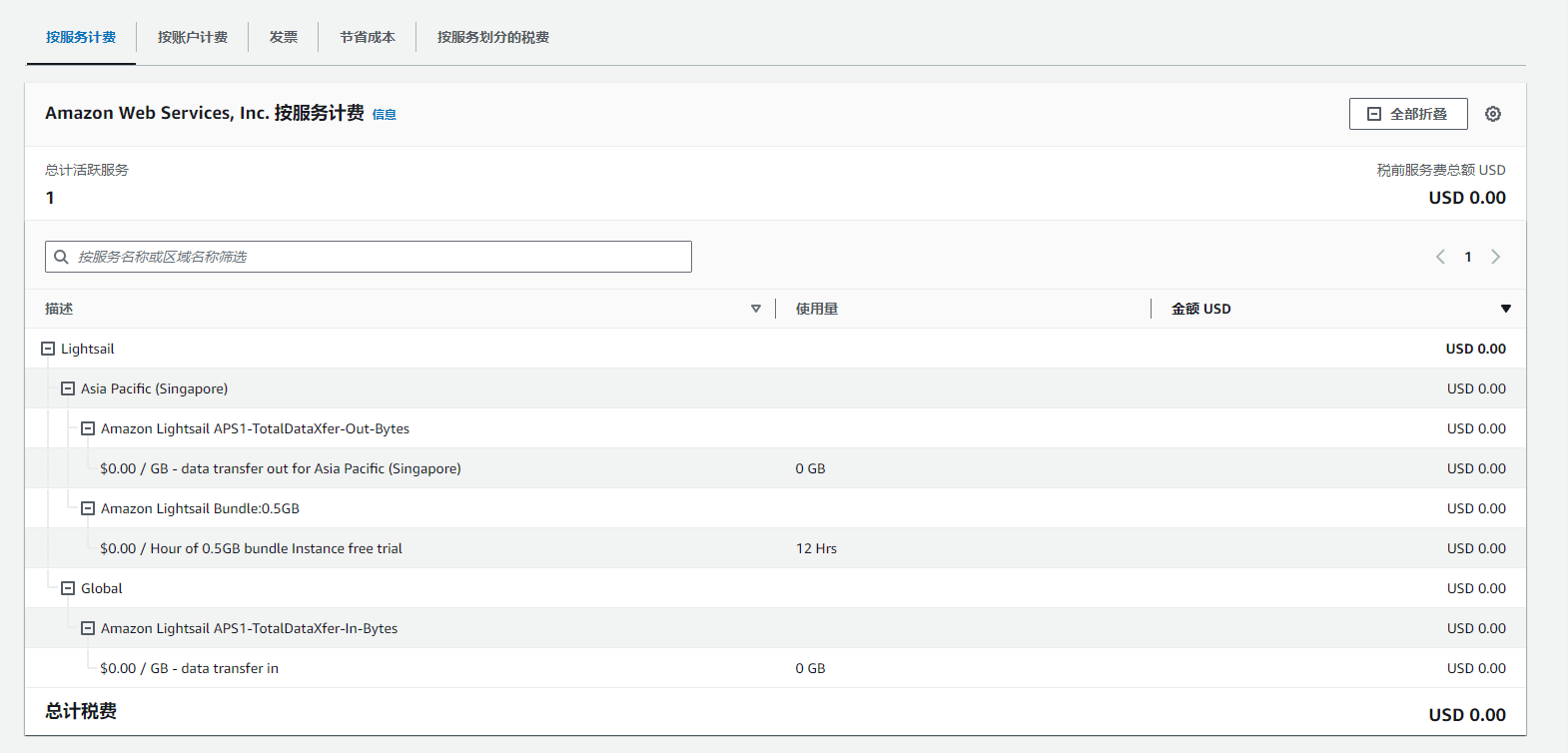Click the 全部折叠 button
1568x753 pixels.
pyautogui.click(x=1407, y=114)
